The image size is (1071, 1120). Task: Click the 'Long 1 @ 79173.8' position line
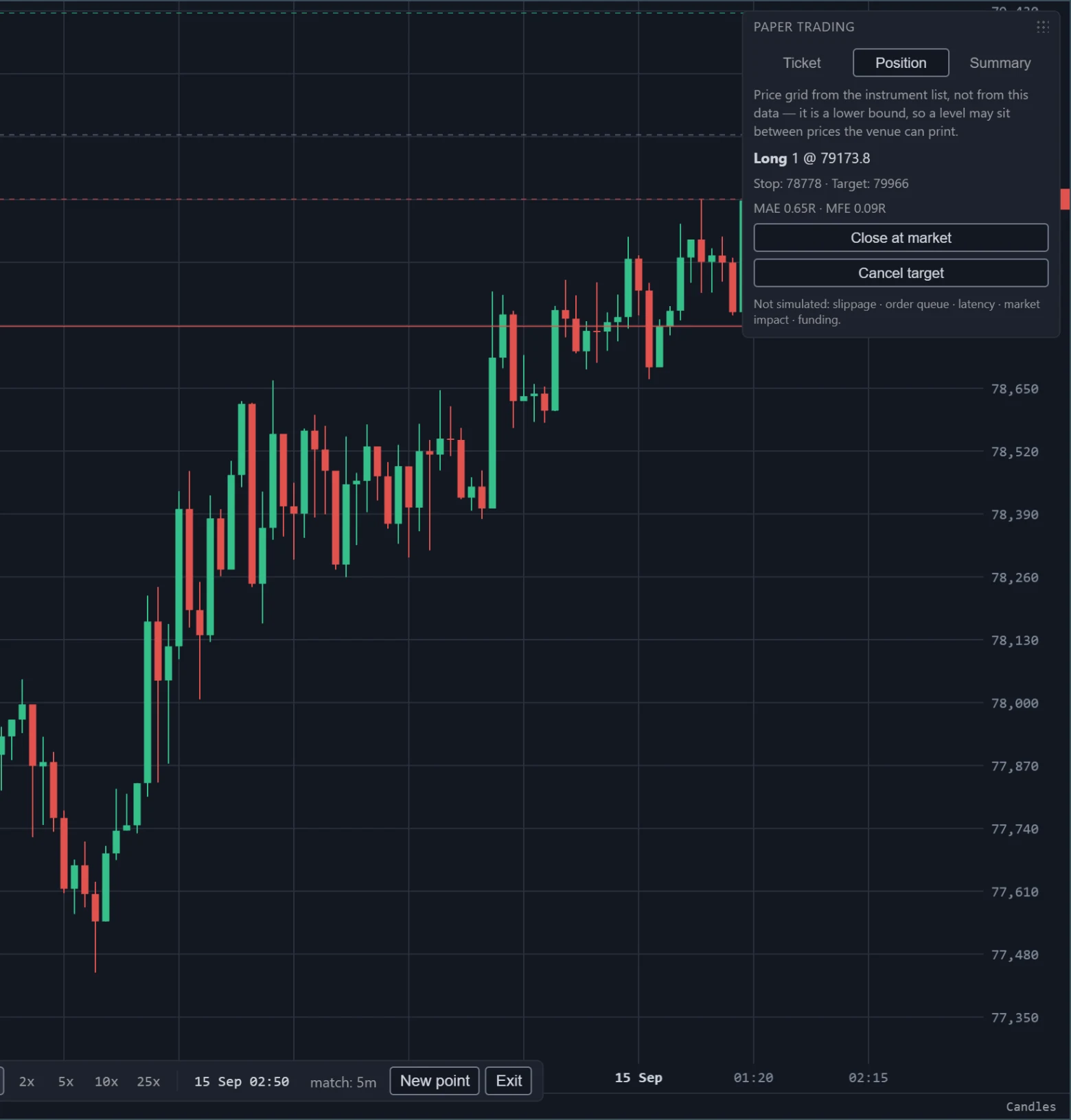click(x=811, y=159)
